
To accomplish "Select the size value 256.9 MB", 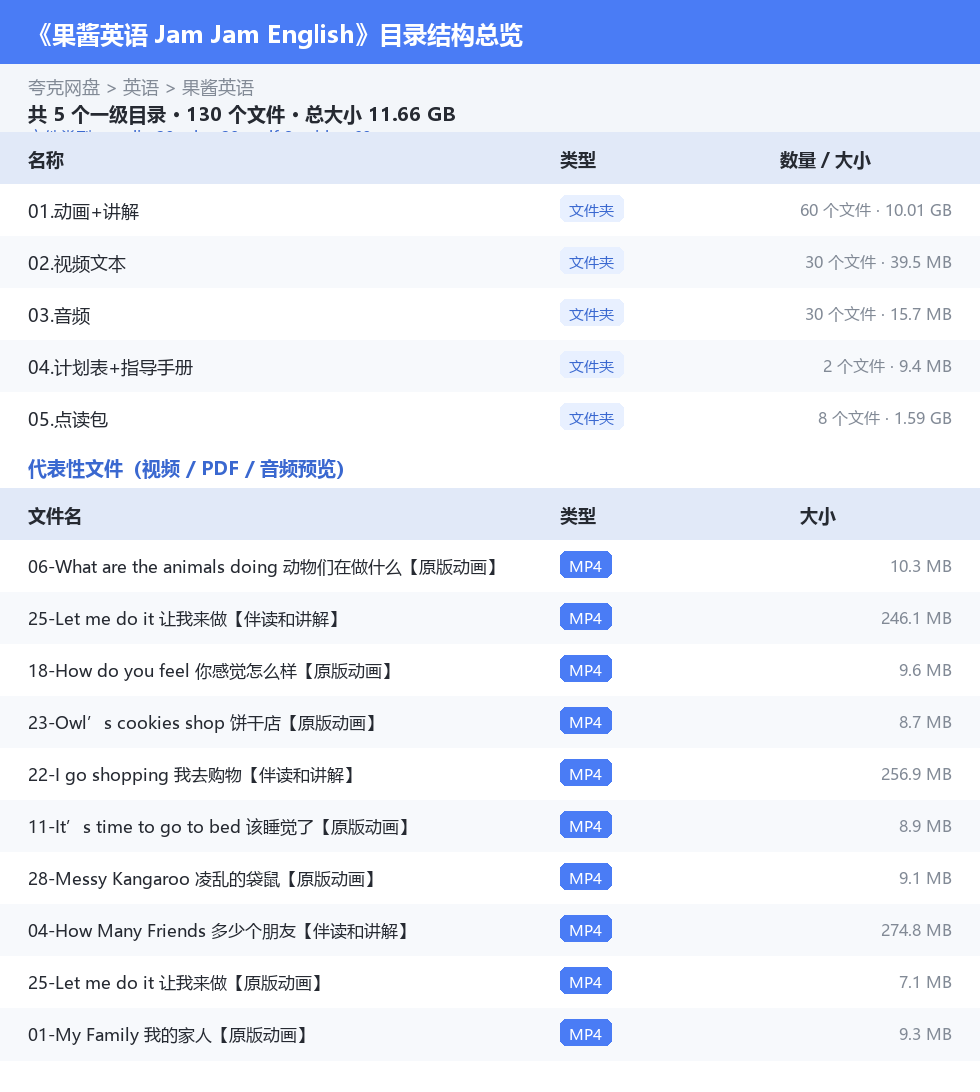I will point(916,774).
